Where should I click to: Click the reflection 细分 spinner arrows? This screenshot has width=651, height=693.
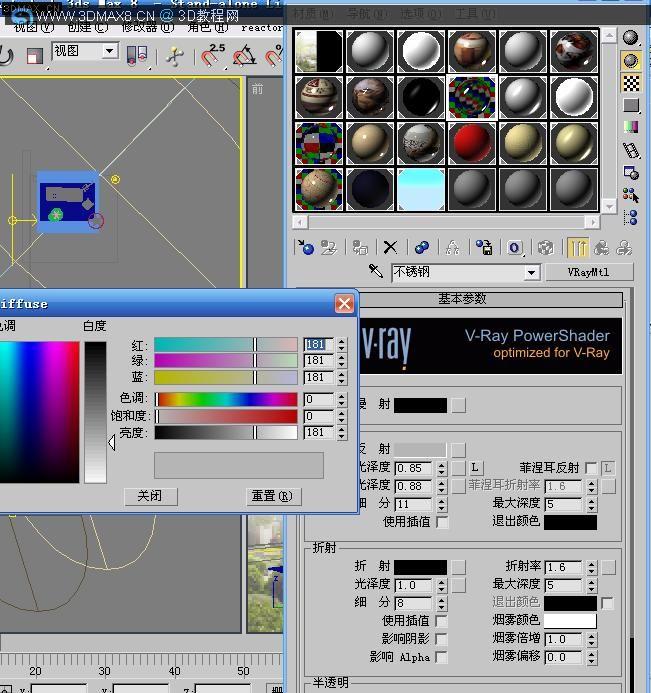point(442,504)
